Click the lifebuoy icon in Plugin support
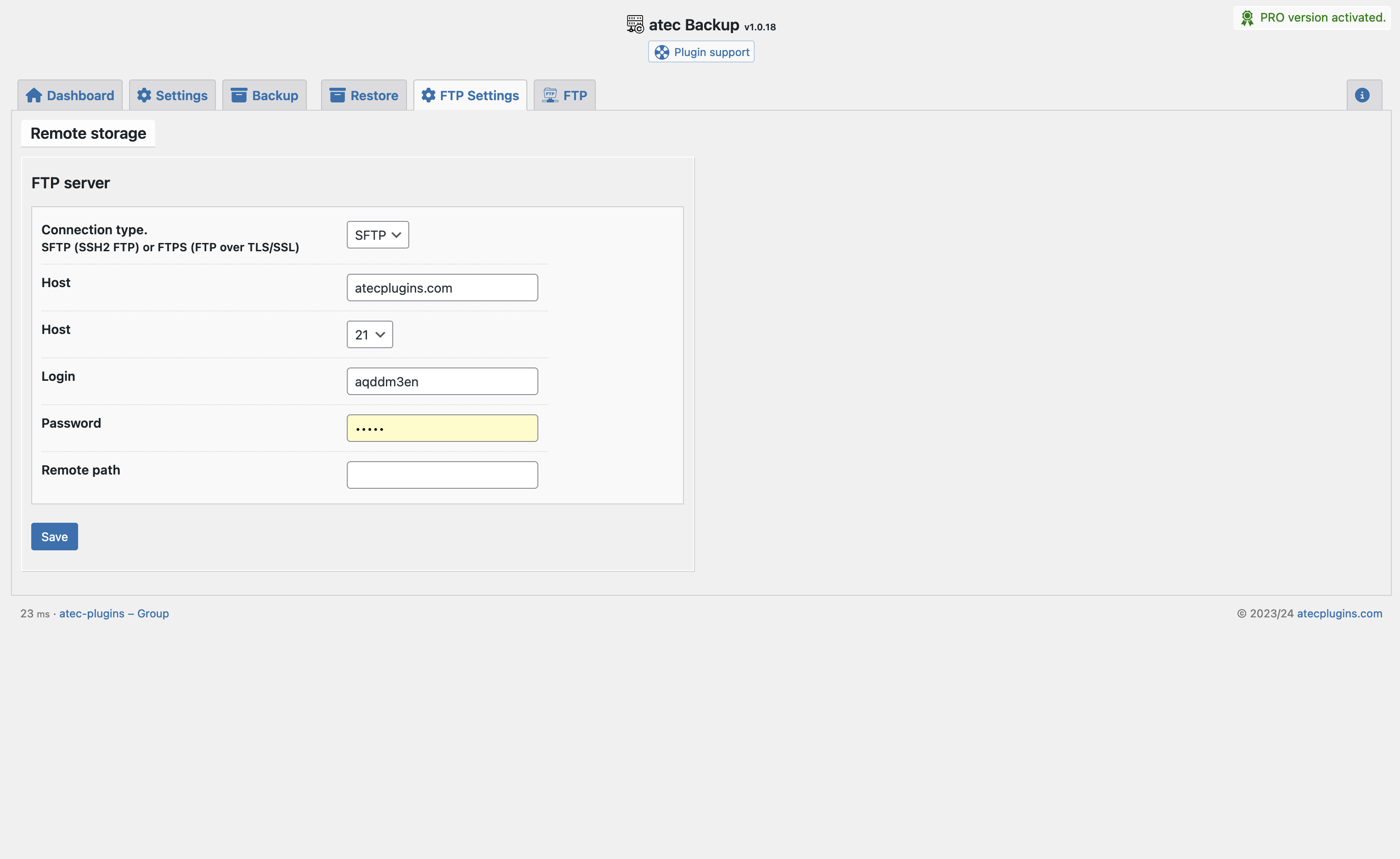Viewport: 1400px width, 859px height. click(x=662, y=52)
